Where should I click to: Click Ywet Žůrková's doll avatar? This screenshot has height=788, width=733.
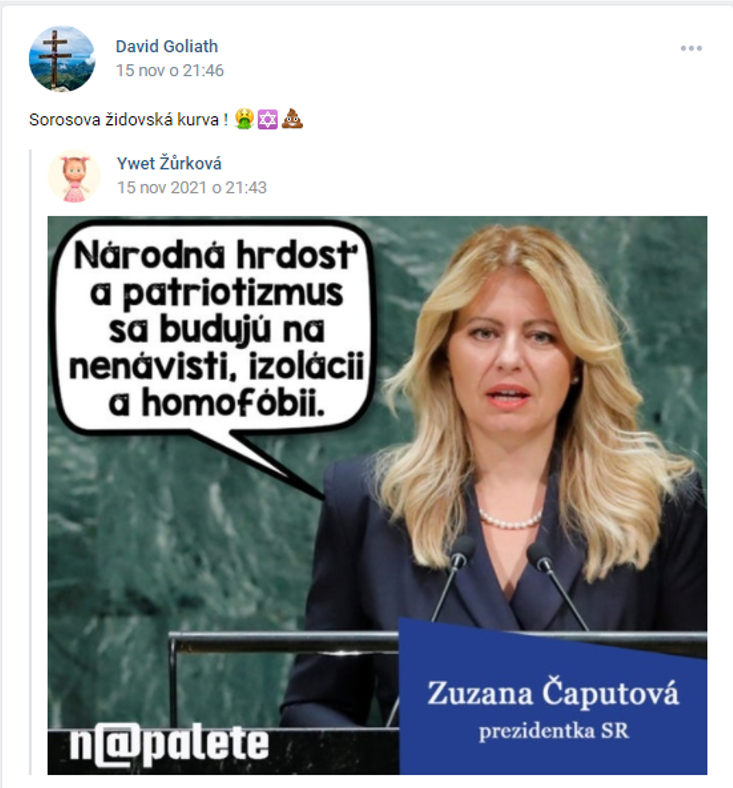point(74,176)
